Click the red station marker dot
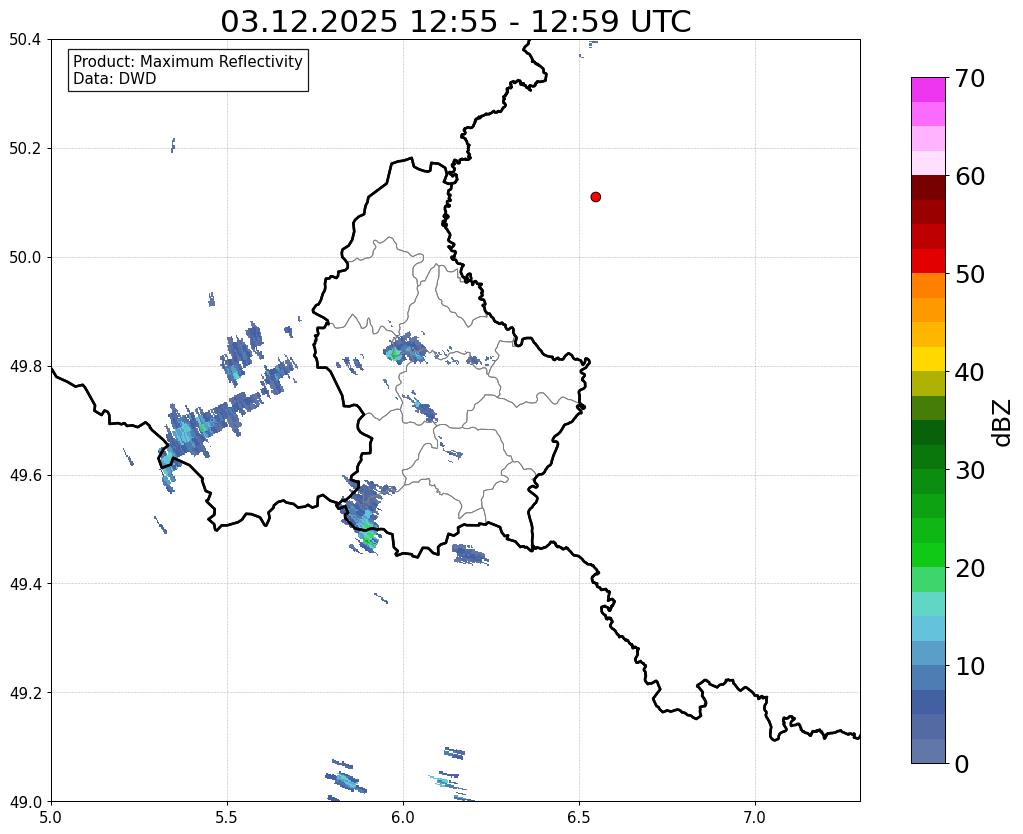1023x834 pixels. click(596, 197)
